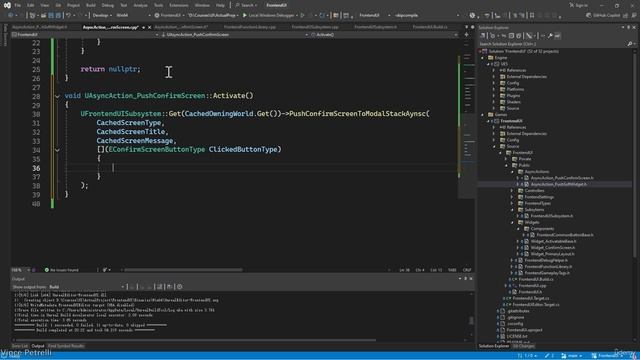The height and width of the screenshot is (360, 640).
Task: Switch to the Find Symbol Results tab
Action: [x=66, y=346]
